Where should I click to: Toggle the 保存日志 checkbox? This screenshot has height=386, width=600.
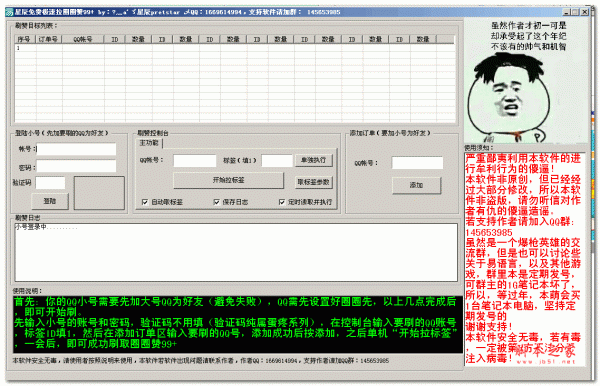point(217,202)
